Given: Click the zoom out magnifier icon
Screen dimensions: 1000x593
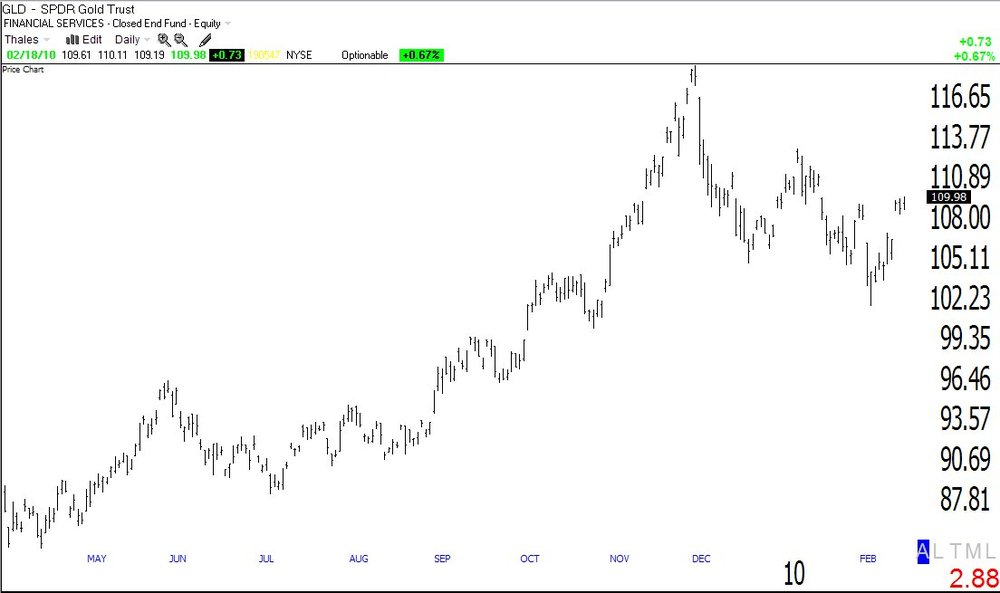Looking at the screenshot, I should (180, 40).
